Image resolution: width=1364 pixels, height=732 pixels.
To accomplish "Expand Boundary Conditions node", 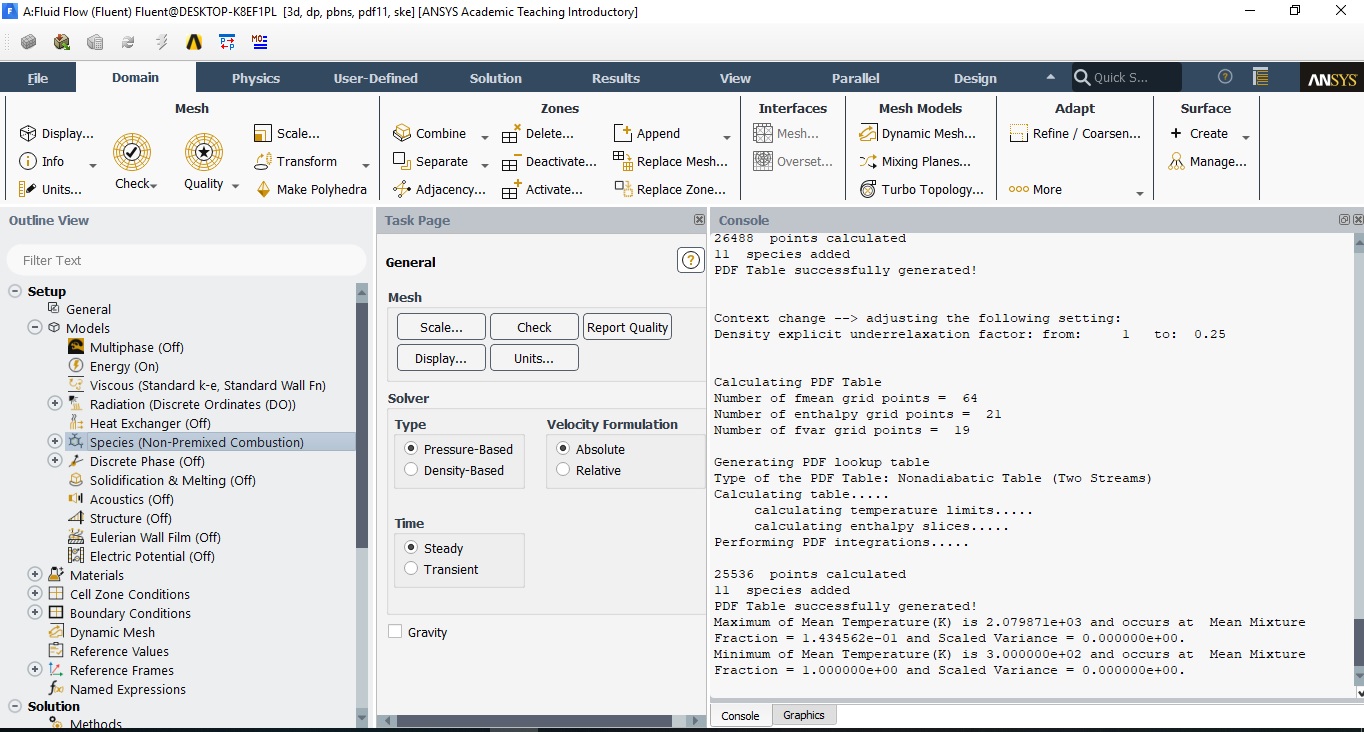I will click(35, 612).
